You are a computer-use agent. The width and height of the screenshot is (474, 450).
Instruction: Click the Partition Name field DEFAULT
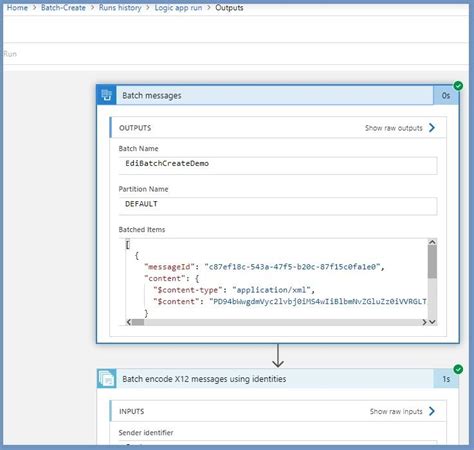point(278,206)
